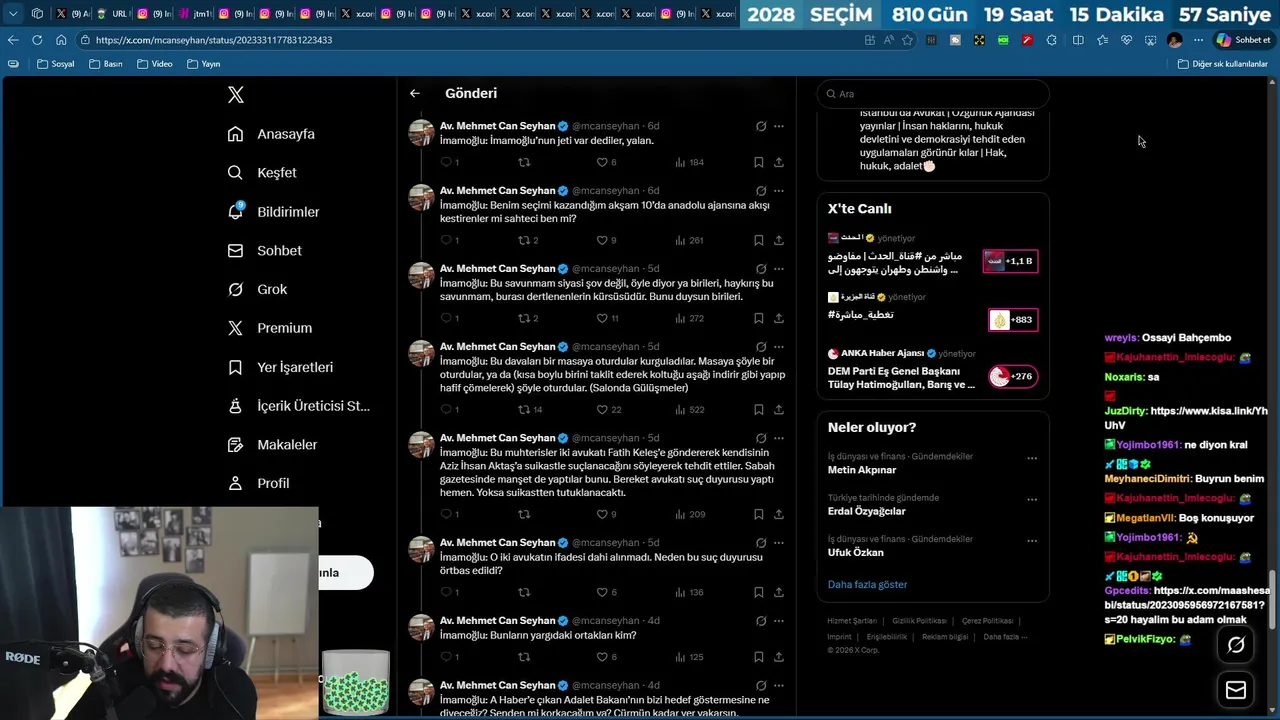
Task: Like 'Bu davaları bir masaya' tweet
Action: click(x=602, y=409)
